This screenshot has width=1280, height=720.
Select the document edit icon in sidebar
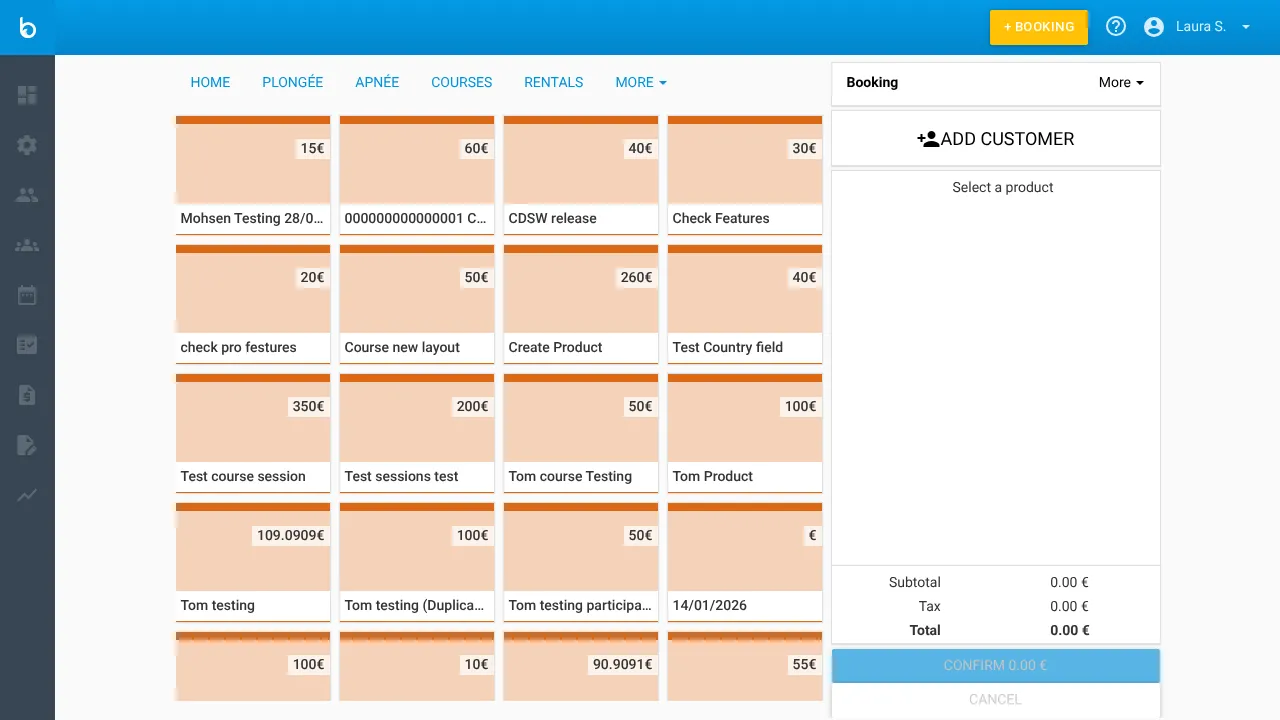(27, 445)
